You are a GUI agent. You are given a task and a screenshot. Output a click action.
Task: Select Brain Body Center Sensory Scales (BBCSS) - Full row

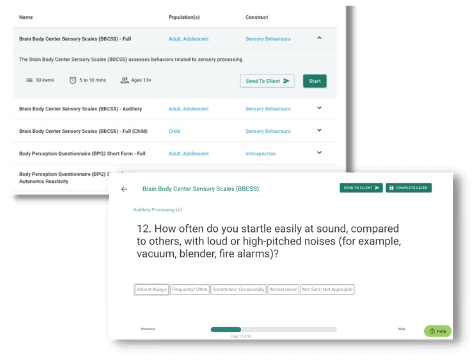pyautogui.click(x=75, y=39)
